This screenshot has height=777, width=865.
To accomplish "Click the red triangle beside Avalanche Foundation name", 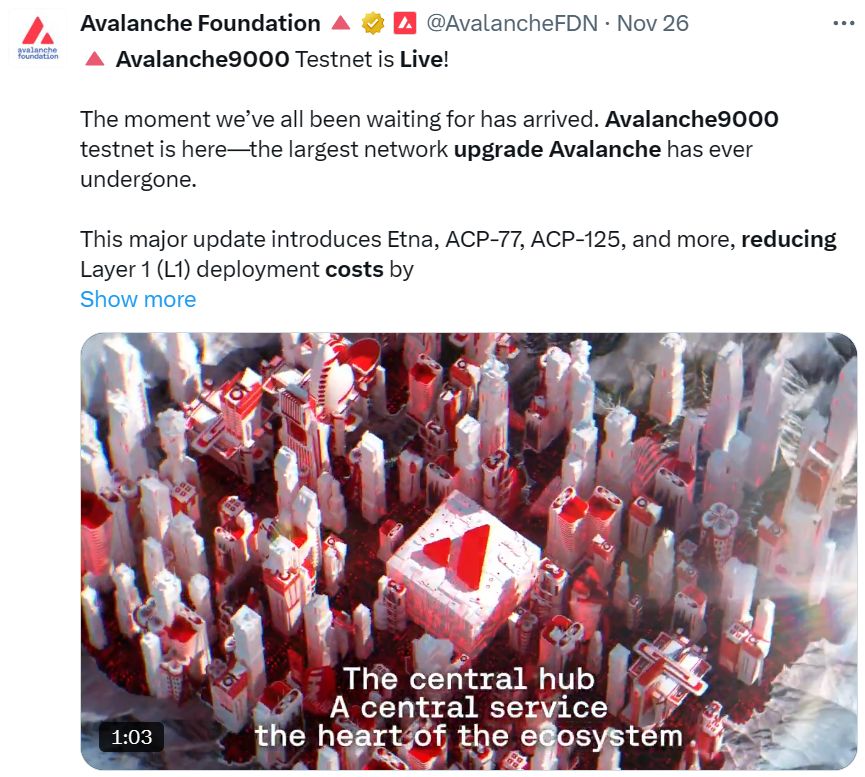I will click(341, 23).
